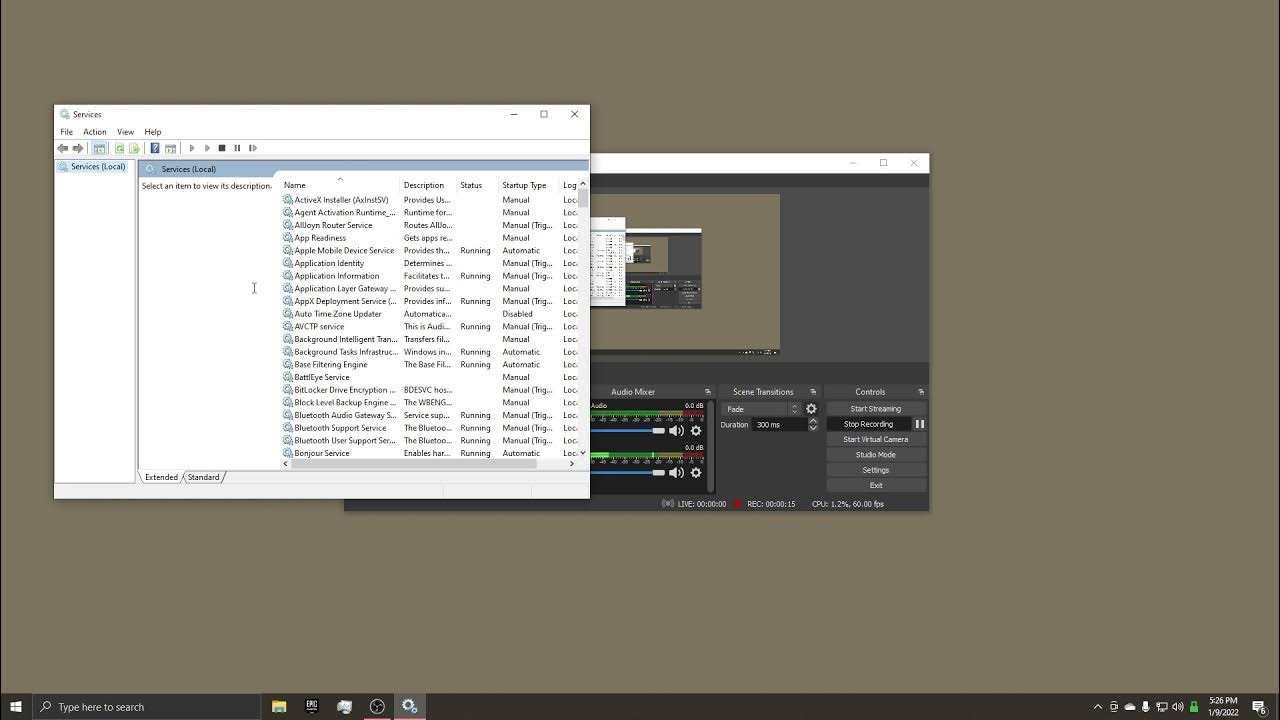Viewport: 1280px width, 720px height.
Task: Click the Duration 300 ms input field
Action: 779,424
